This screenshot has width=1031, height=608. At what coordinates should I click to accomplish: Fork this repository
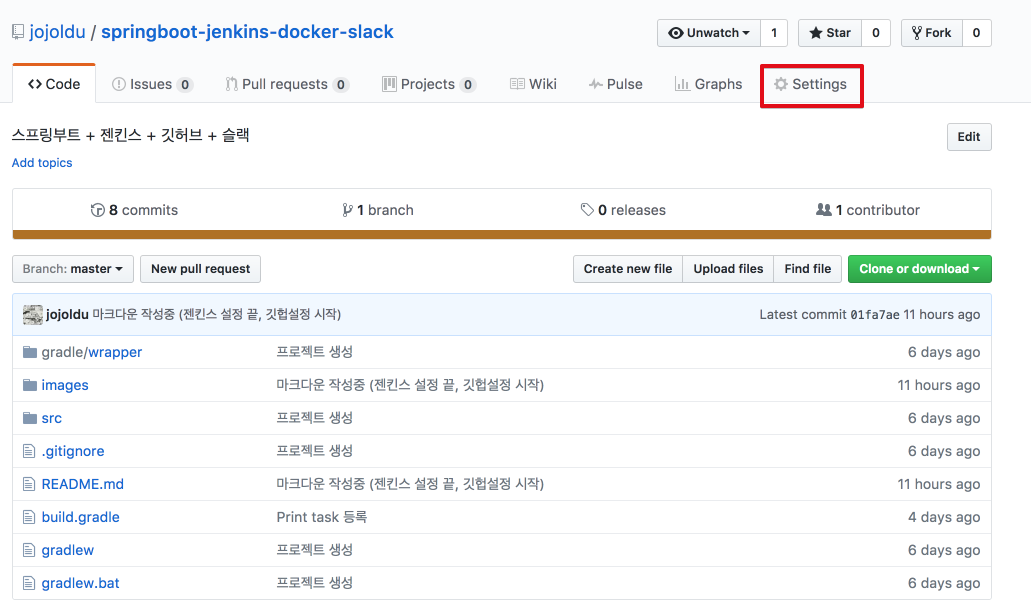[932, 33]
